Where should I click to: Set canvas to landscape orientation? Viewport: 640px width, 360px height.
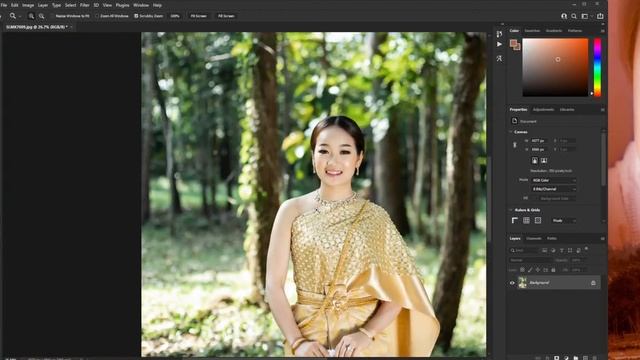(x=544, y=160)
